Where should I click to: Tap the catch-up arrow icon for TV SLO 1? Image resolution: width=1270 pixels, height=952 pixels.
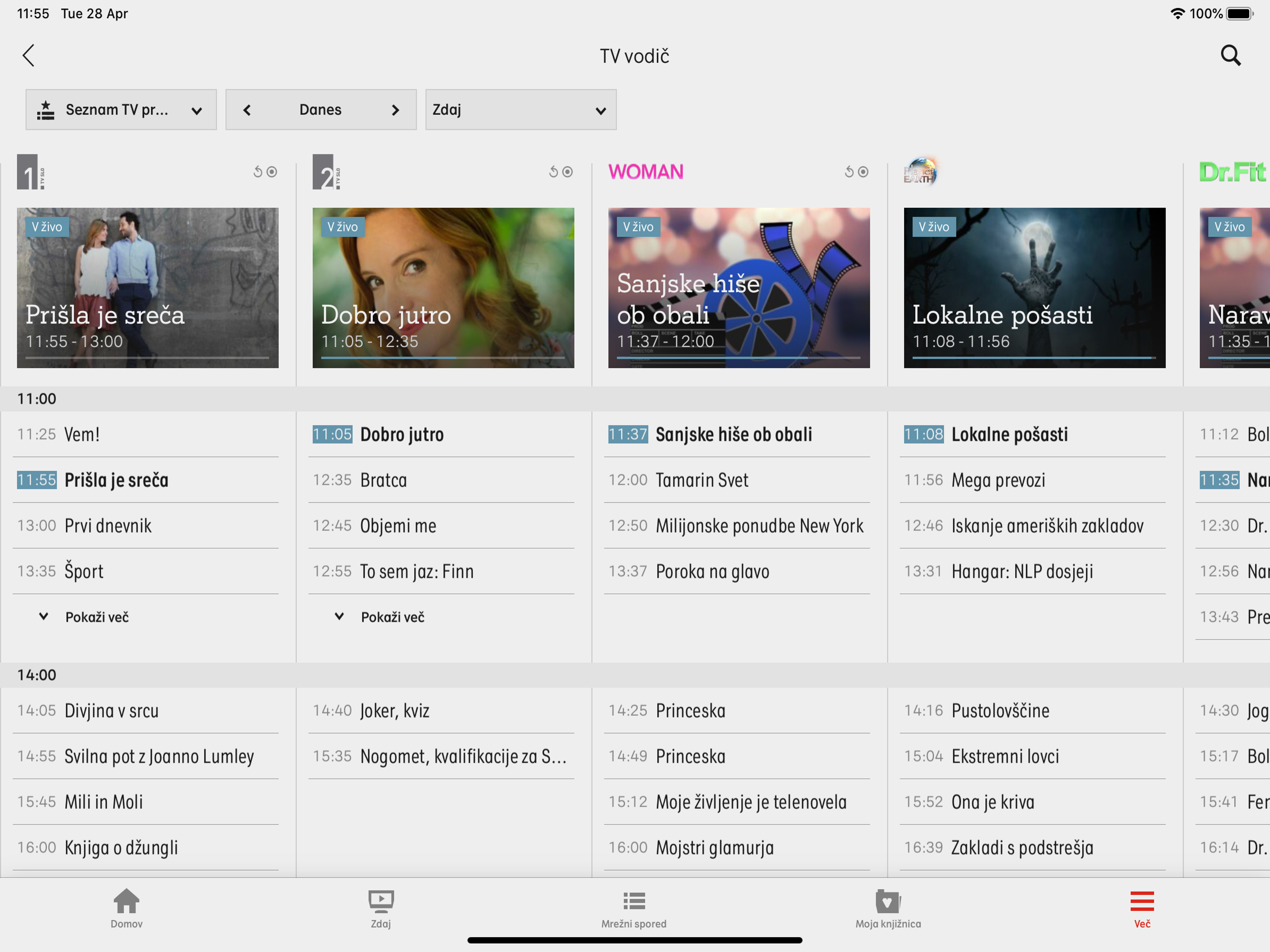pyautogui.click(x=258, y=172)
